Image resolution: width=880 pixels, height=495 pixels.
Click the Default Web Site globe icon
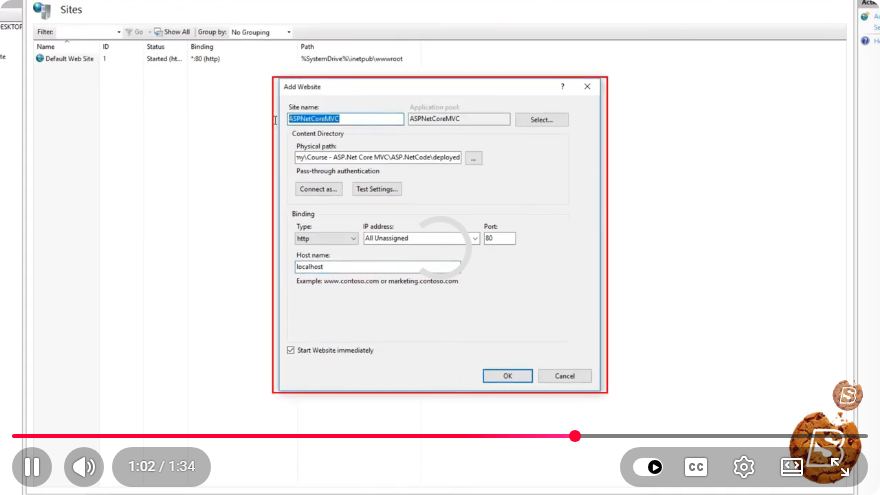(x=40, y=58)
